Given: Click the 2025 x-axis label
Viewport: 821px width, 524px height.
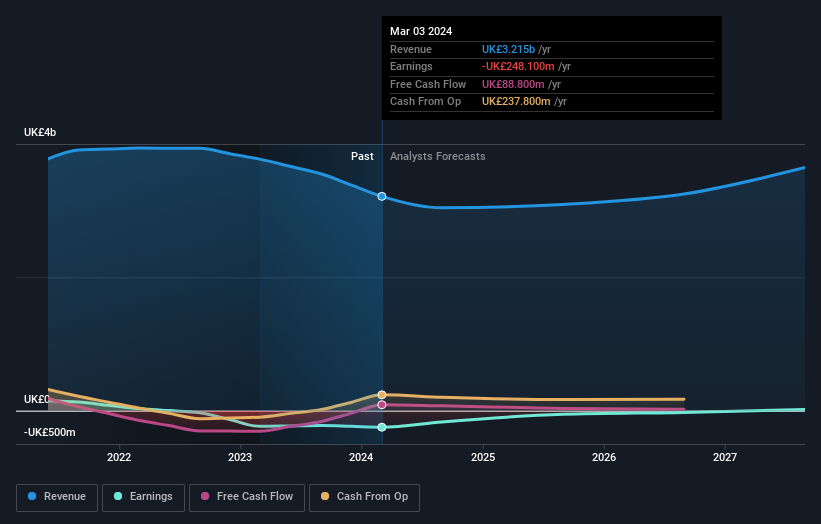Looking at the screenshot, I should click(483, 457).
